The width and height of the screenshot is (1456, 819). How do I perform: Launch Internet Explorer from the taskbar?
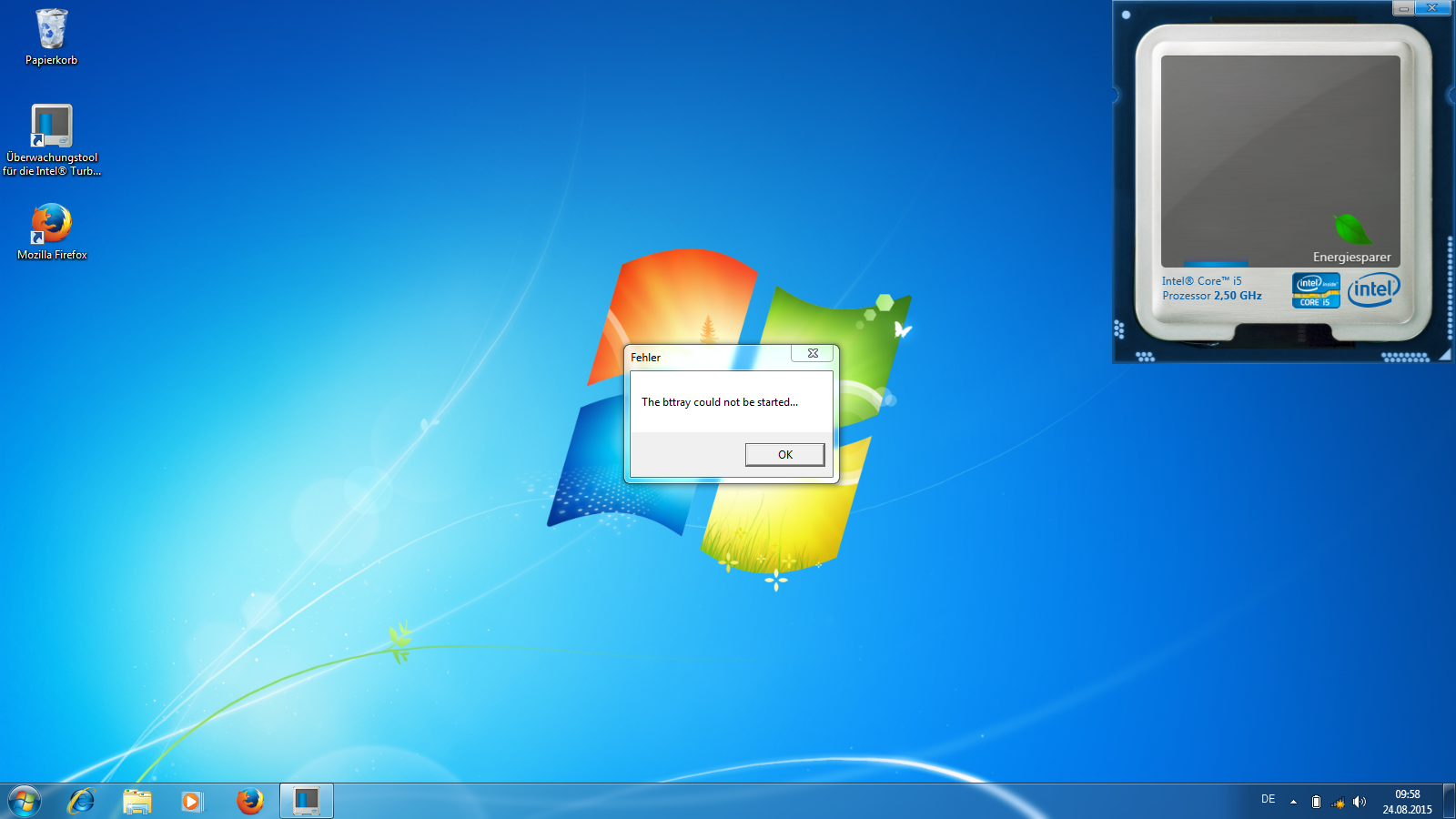tap(81, 801)
